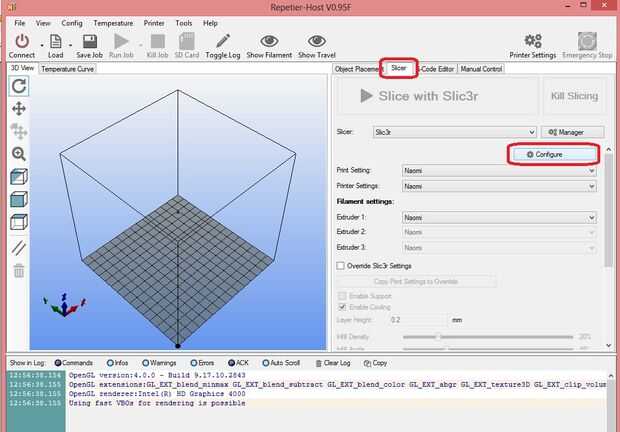Open the Load file icon
This screenshot has width=620, height=432.
pos(56,41)
